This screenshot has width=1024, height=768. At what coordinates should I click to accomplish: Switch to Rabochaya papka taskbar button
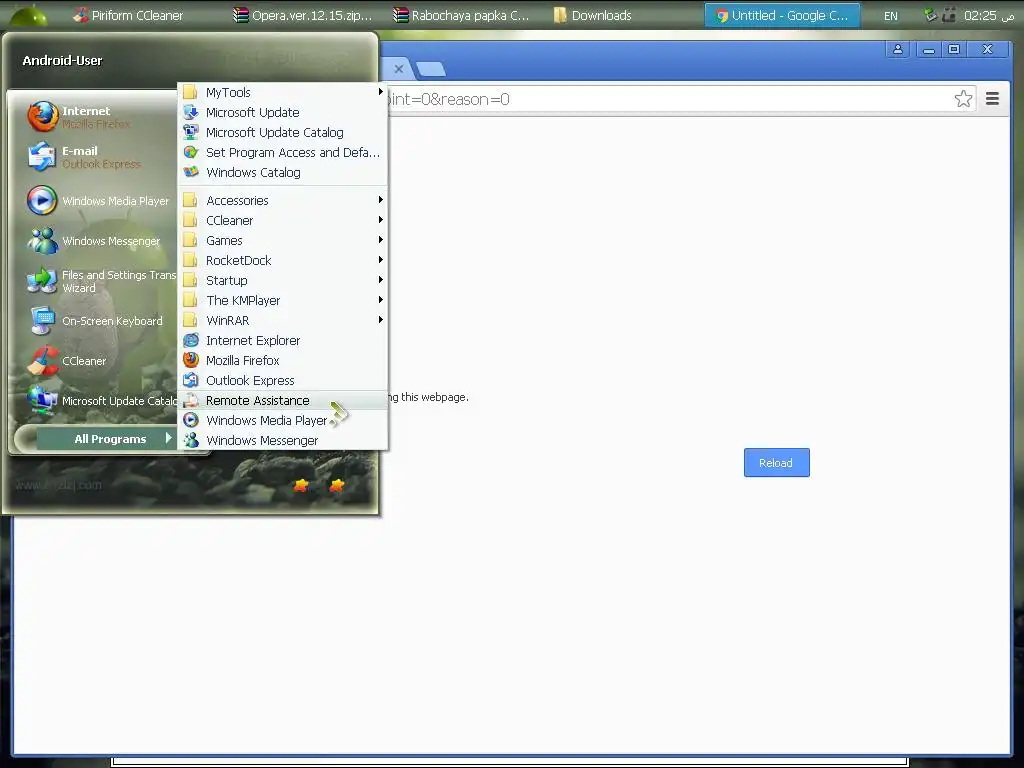point(462,15)
